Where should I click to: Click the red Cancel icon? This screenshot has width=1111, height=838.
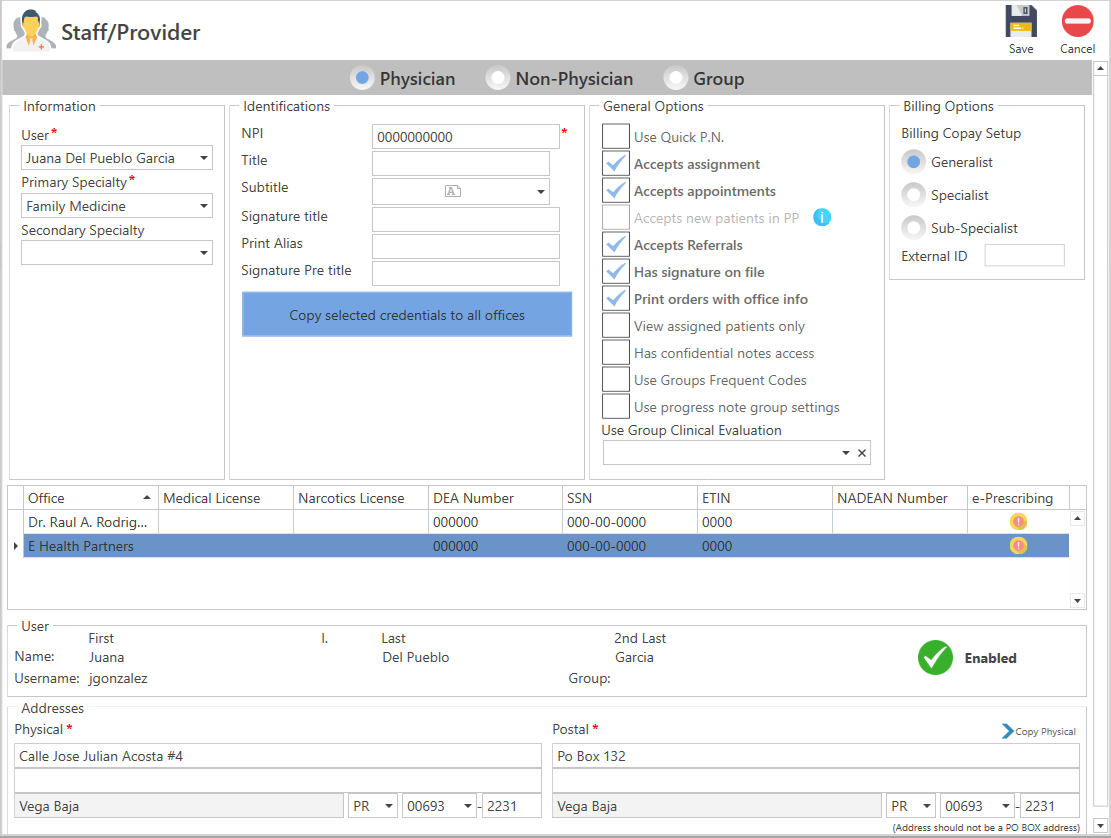click(x=1077, y=21)
